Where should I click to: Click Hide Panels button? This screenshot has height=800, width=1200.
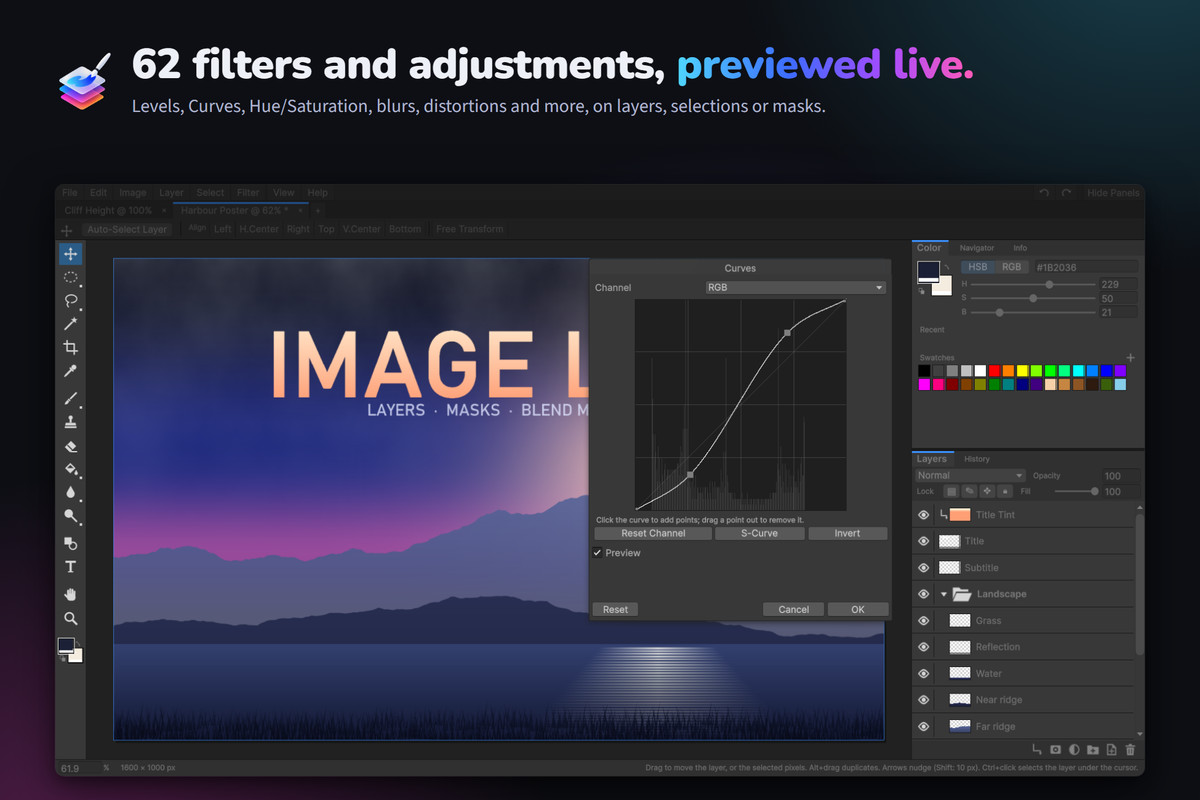point(1112,193)
